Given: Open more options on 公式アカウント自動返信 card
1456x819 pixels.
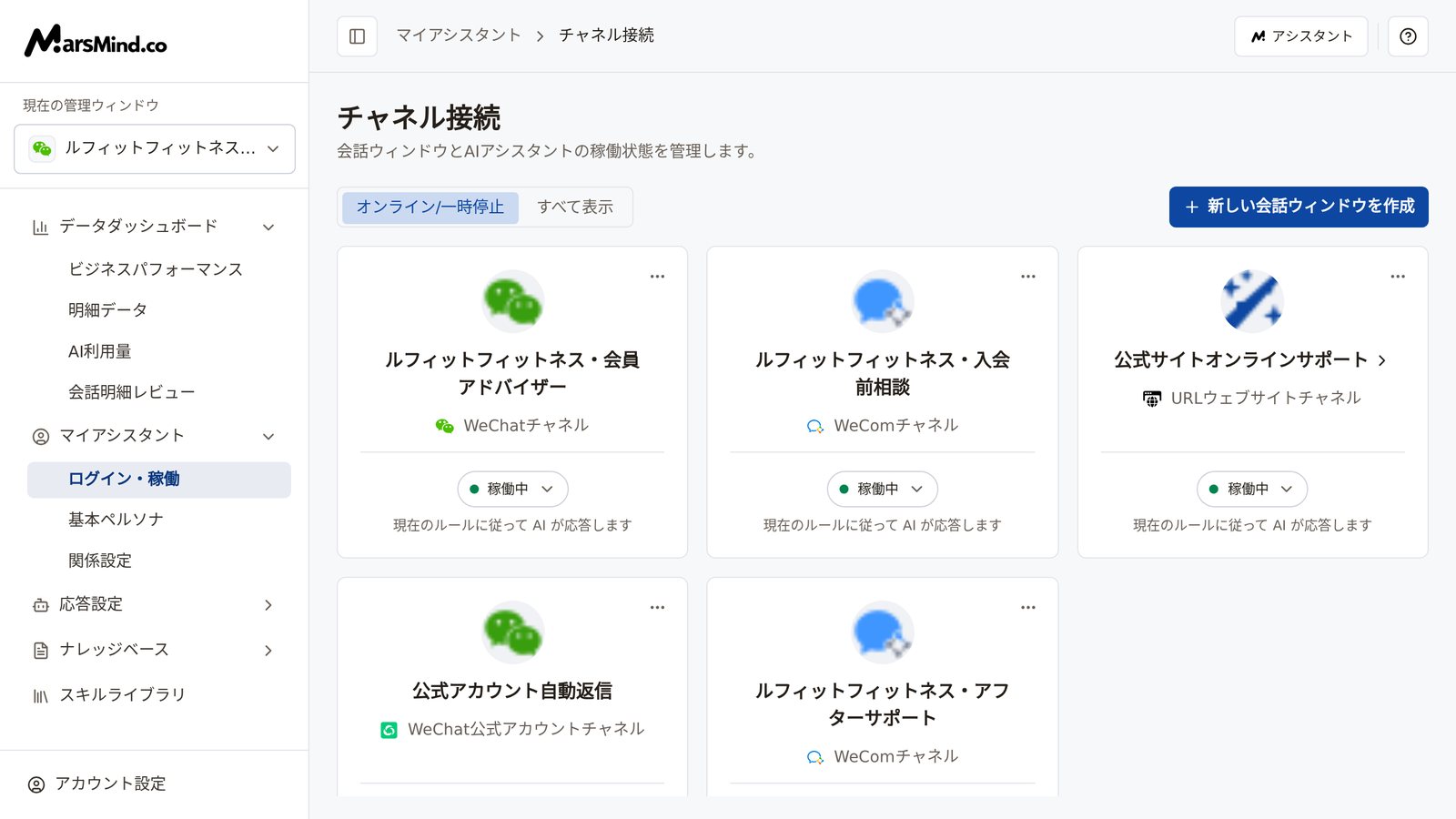Looking at the screenshot, I should click(x=657, y=608).
